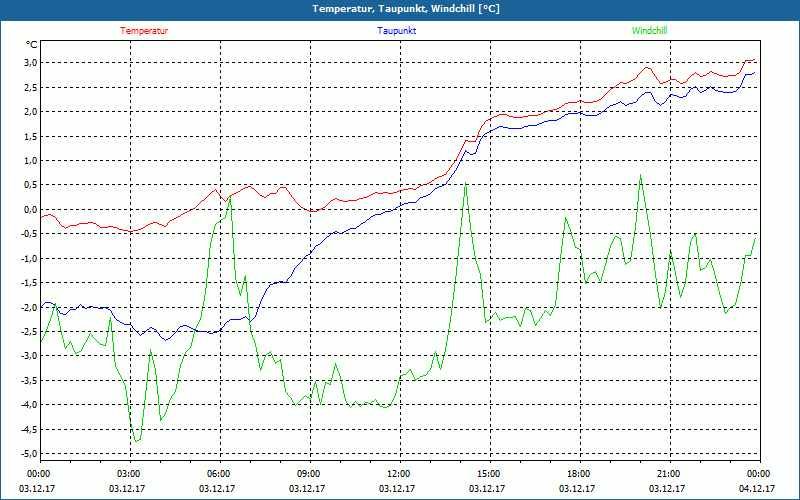Image resolution: width=800 pixels, height=500 pixels.
Task: Select the -1,5 y-axis value
Action: click(x=30, y=283)
